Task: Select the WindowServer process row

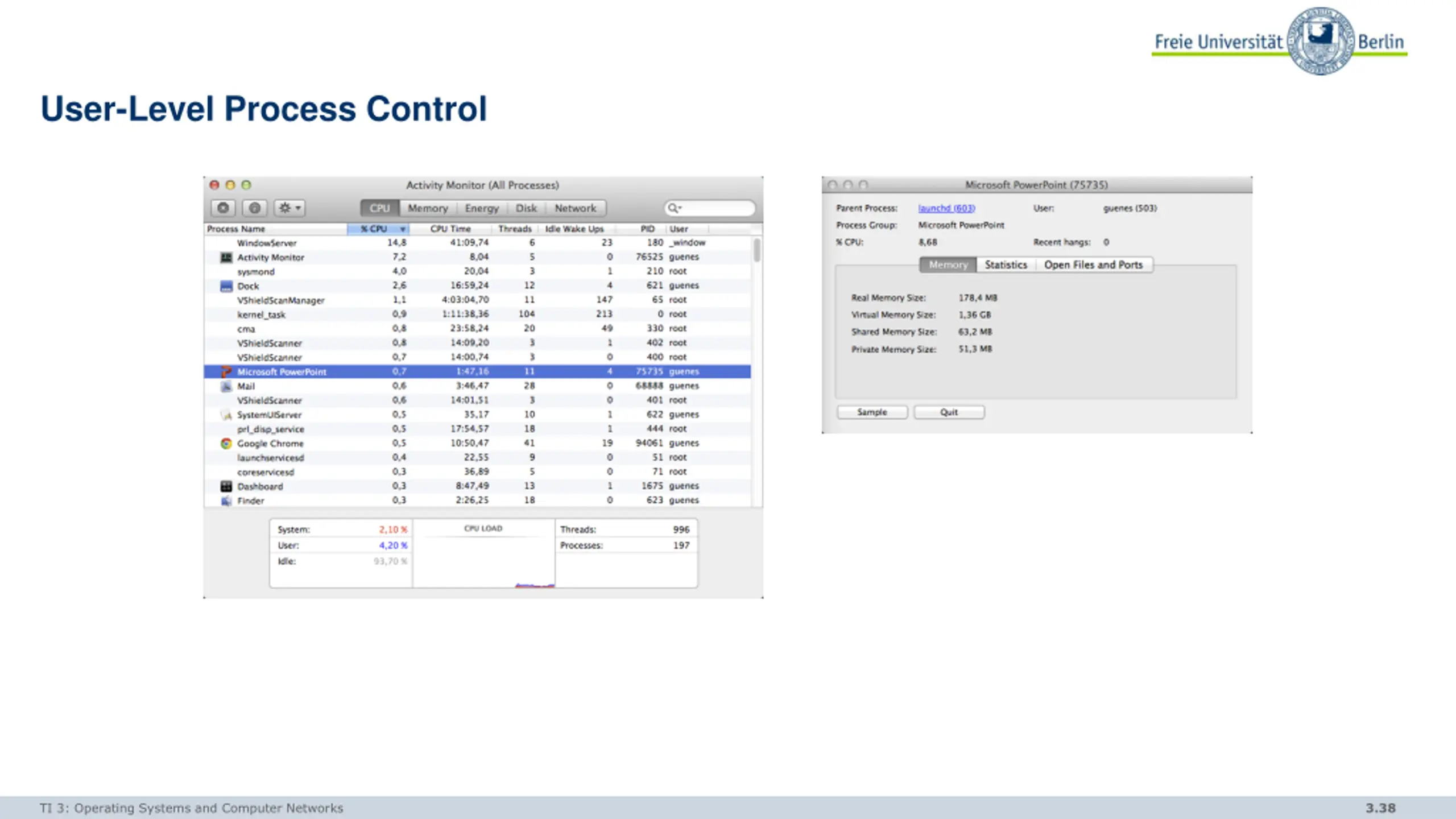Action: (478, 243)
